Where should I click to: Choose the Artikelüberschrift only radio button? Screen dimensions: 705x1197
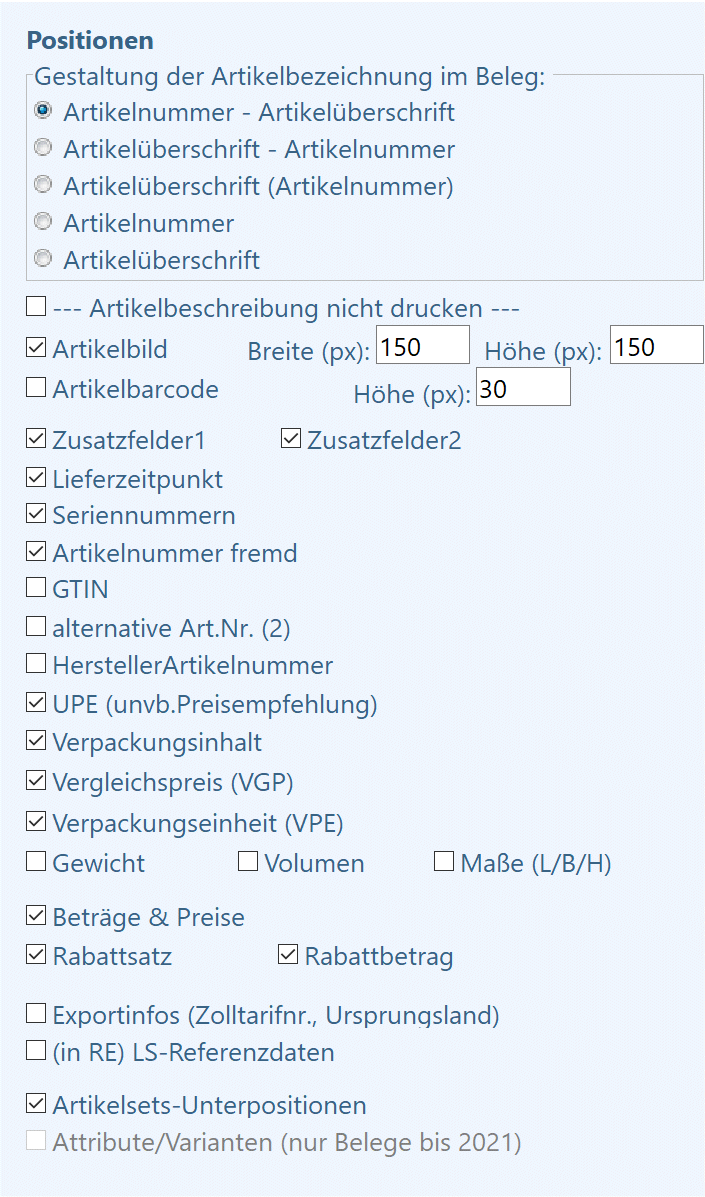coord(43,258)
